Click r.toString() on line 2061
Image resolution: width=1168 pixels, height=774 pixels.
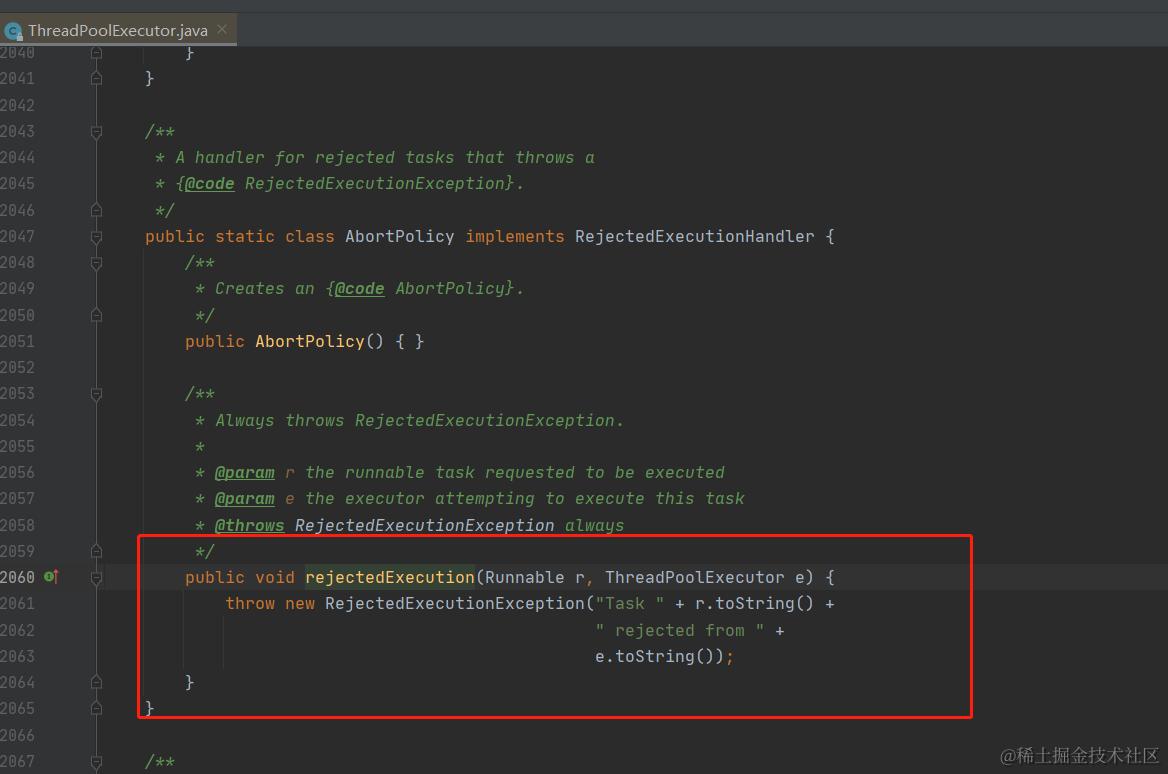pyautogui.click(x=754, y=603)
